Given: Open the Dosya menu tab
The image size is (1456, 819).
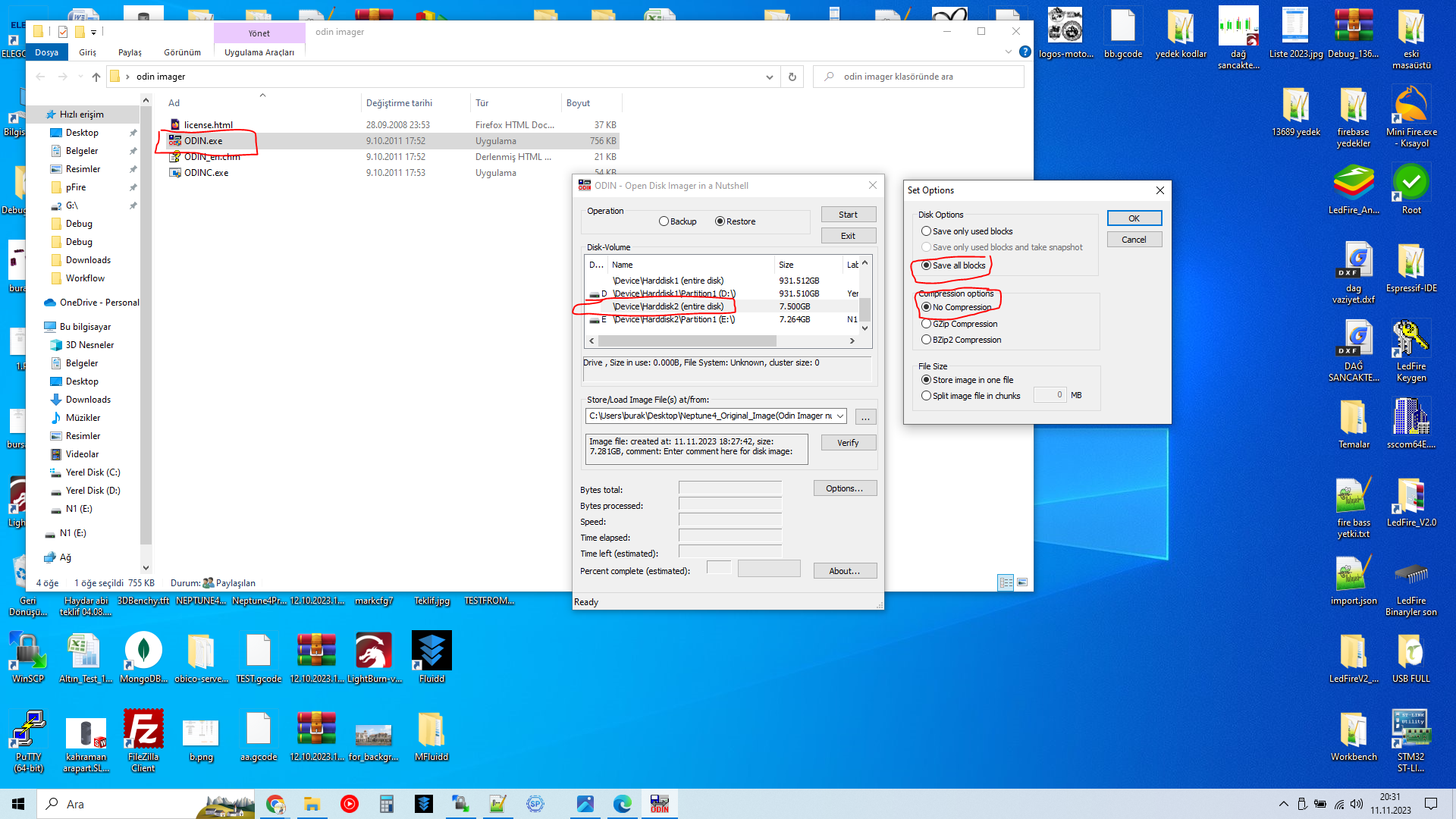Looking at the screenshot, I should coord(46,52).
